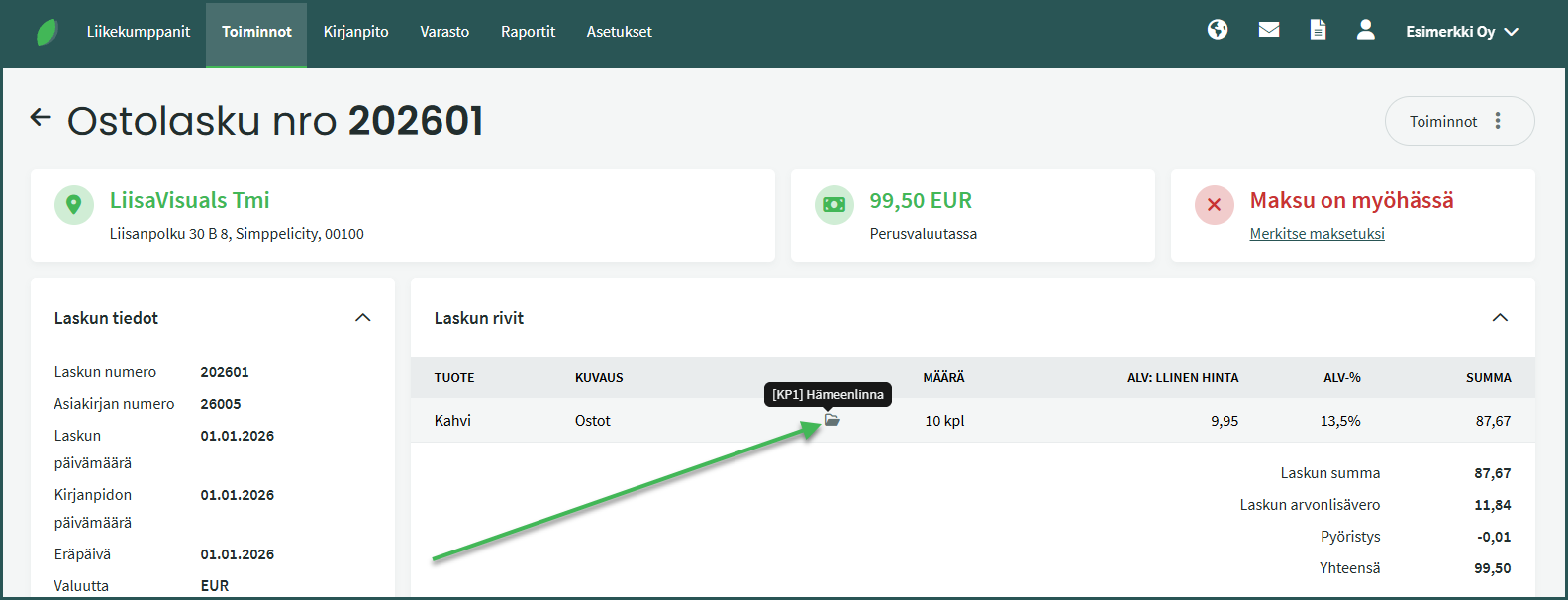Open the Esimerkki Oy company dropdown
Image resolution: width=1568 pixels, height=600 pixels.
(1461, 32)
